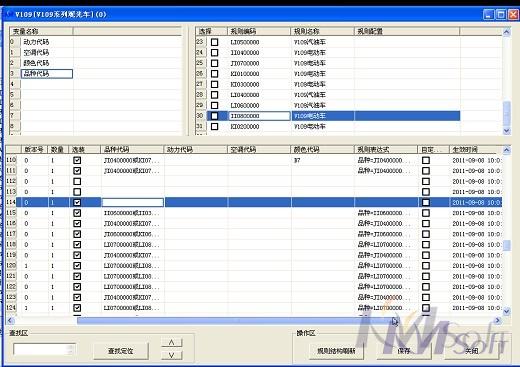The height and width of the screenshot is (367, 520).
Task: Click the bottom grid horizontal scrollbar left arrow
Action: (x=10, y=320)
